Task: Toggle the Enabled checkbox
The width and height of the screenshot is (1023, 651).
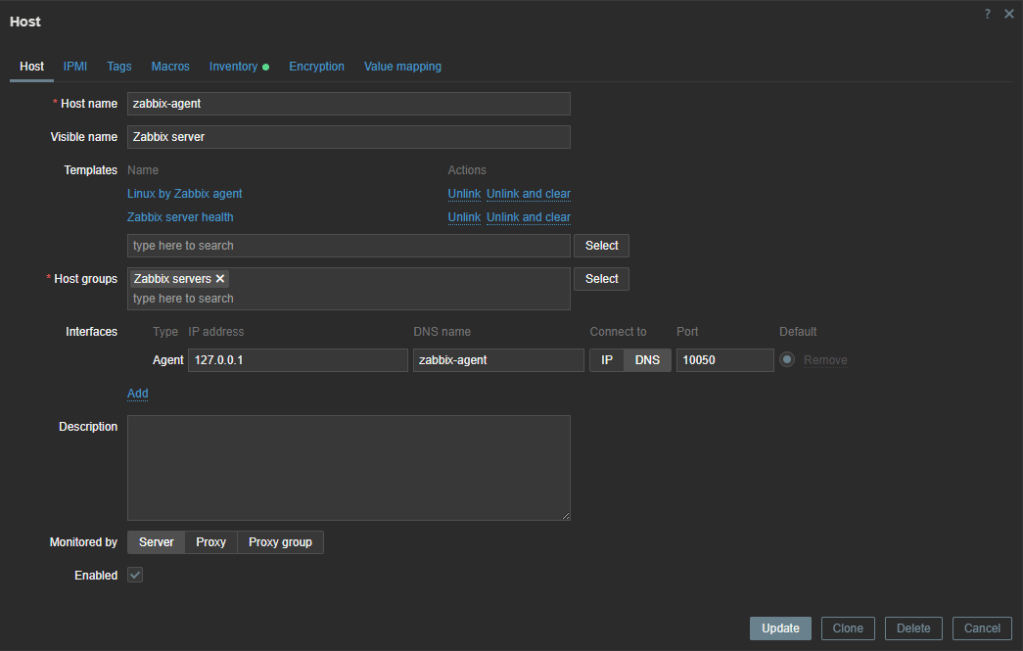Action: 135,575
